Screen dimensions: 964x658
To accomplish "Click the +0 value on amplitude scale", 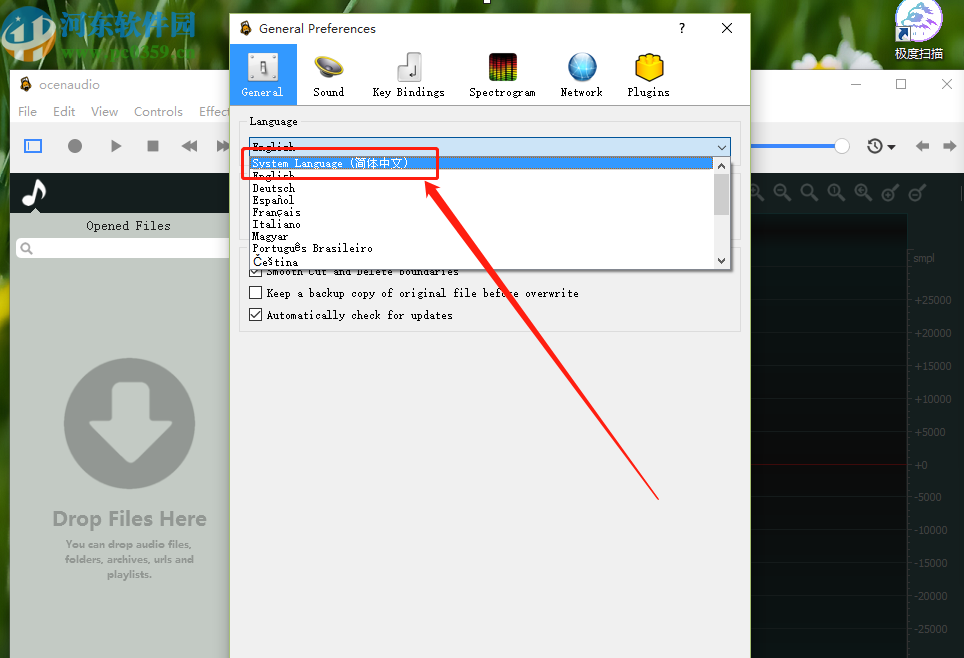I will tap(921, 465).
